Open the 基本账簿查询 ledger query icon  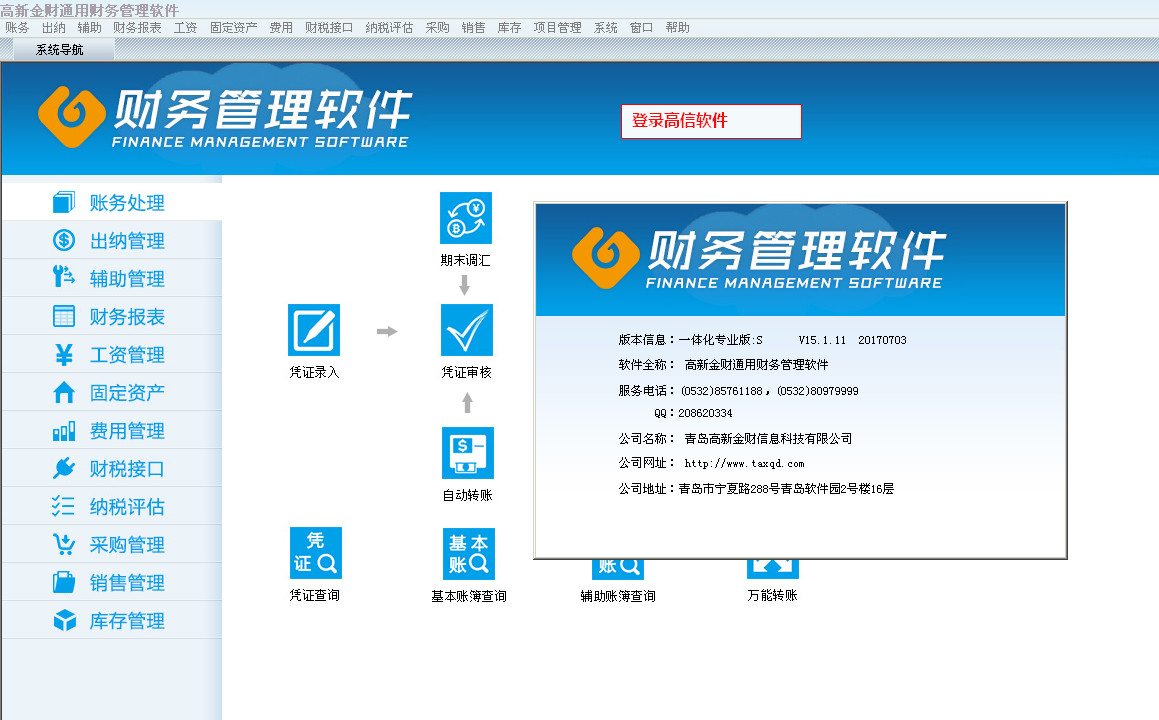(x=468, y=554)
